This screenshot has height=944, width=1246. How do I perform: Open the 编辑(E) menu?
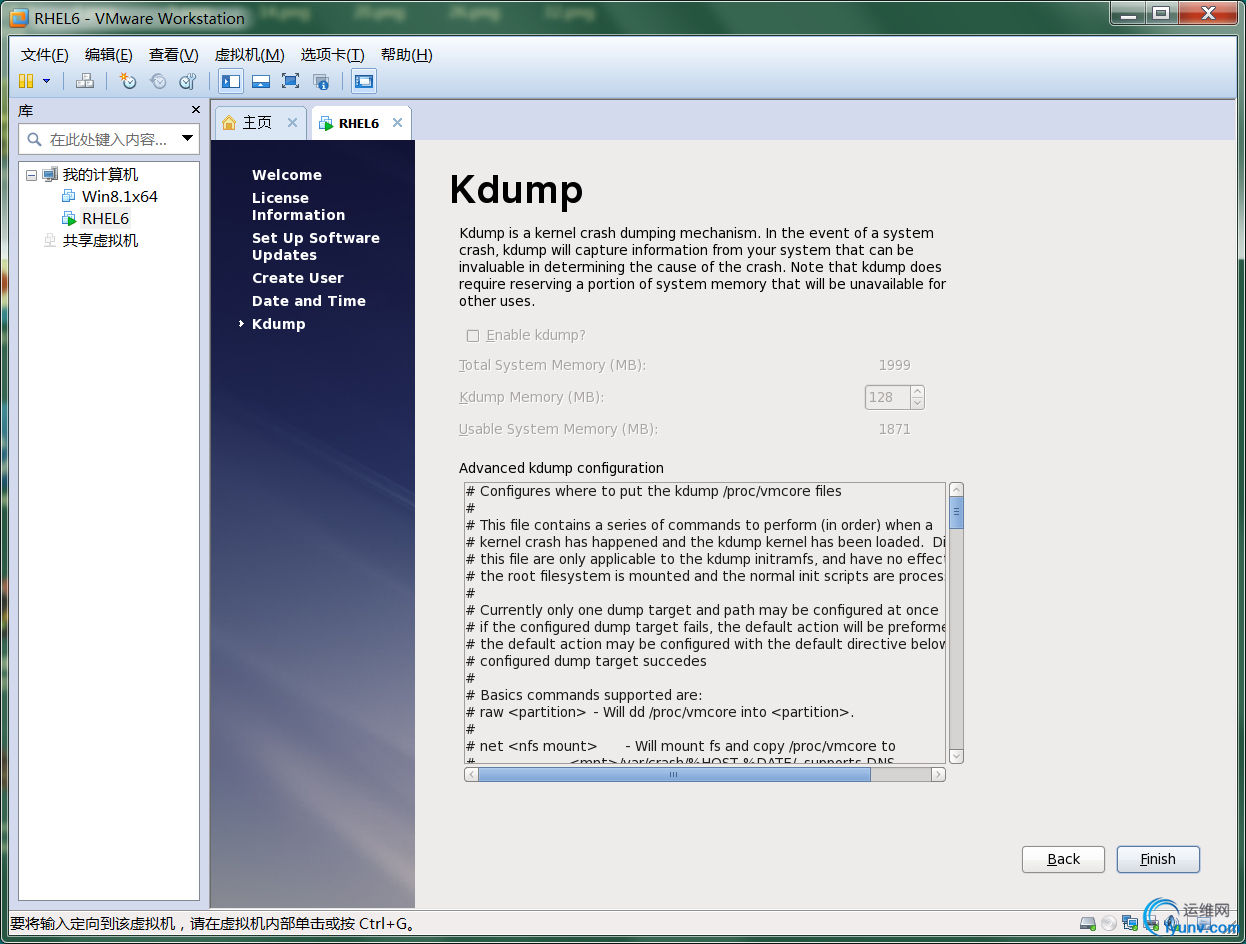[x=109, y=55]
